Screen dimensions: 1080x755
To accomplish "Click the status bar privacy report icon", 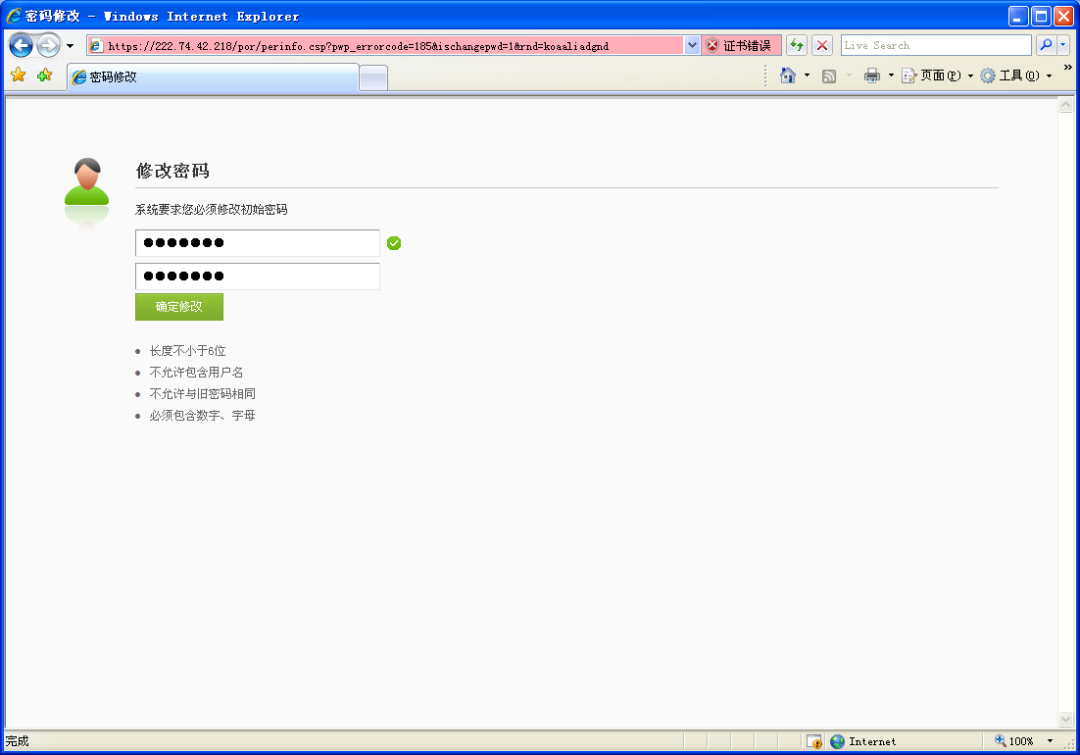I will pos(814,741).
